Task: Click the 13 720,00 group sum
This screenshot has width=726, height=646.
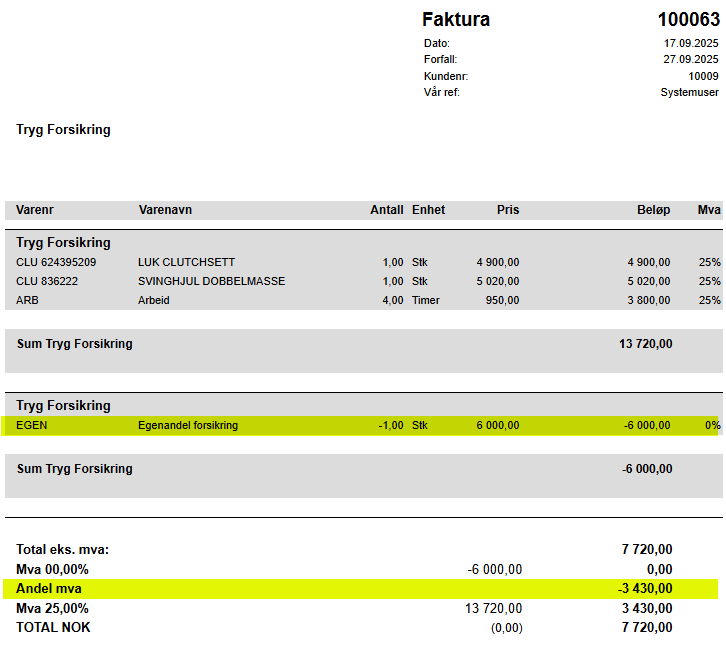Action: pos(645,344)
